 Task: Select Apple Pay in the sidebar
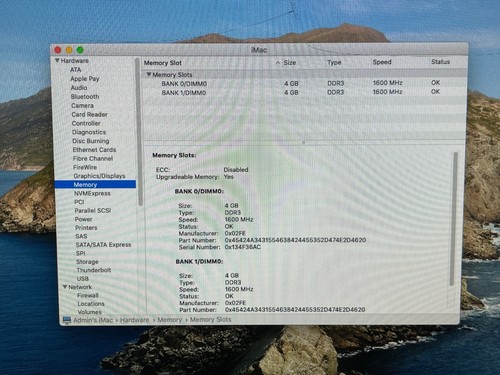point(85,79)
